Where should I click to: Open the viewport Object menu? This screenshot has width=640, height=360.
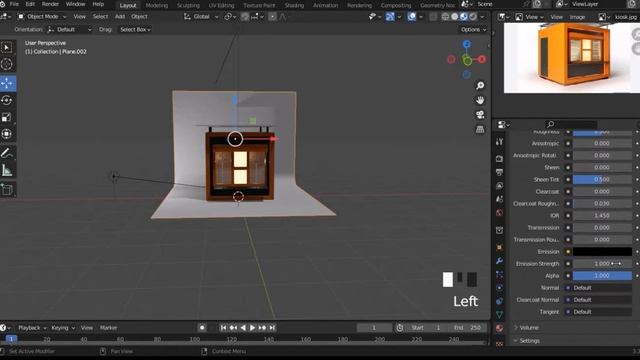140,17
